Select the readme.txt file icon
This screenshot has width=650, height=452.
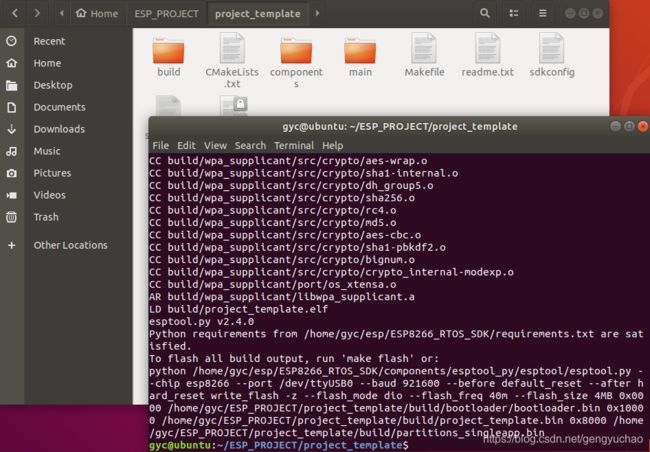pos(488,49)
